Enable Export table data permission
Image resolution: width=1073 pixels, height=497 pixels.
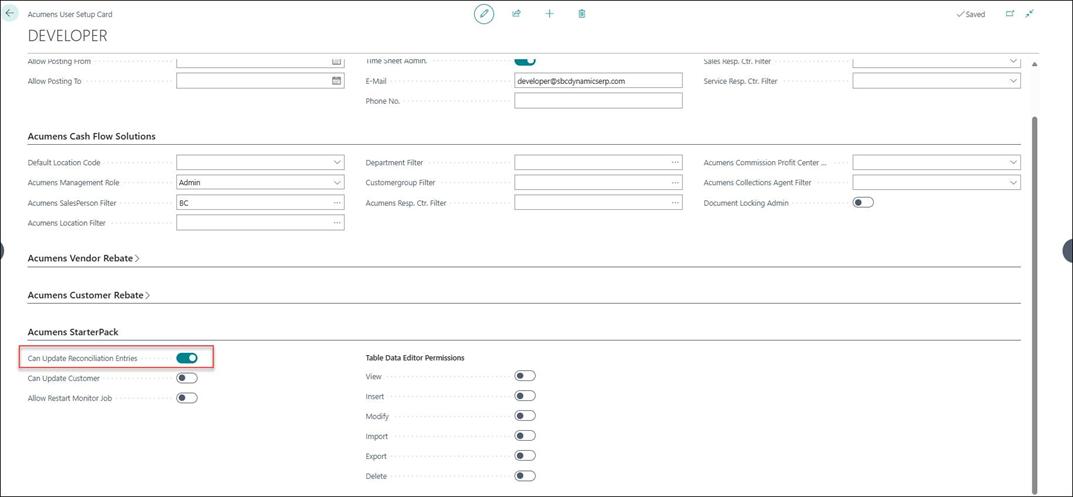[525, 456]
